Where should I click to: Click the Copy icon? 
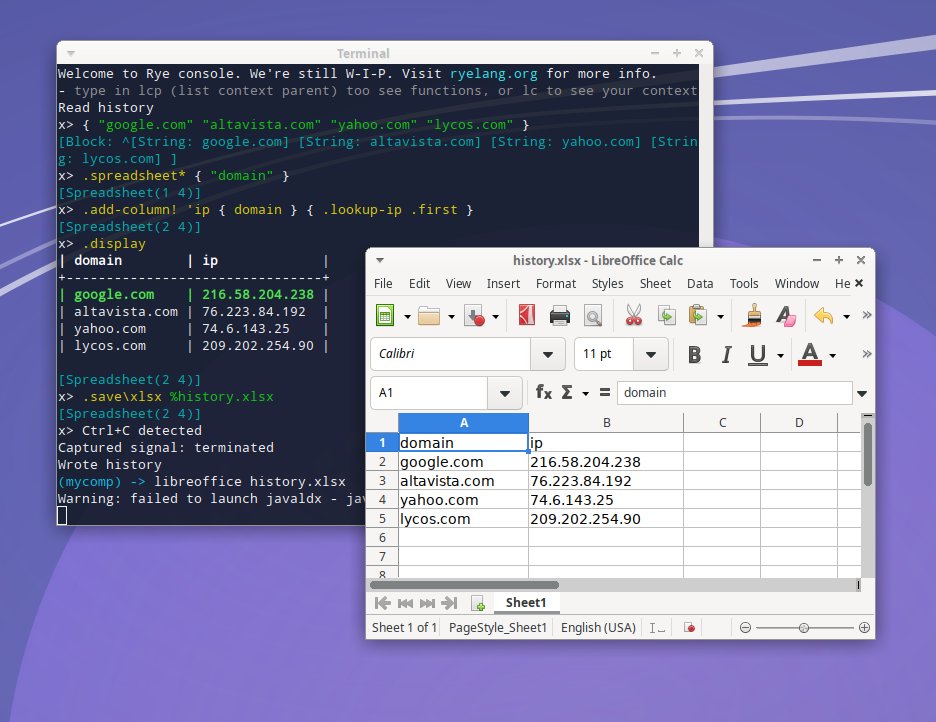[666, 315]
